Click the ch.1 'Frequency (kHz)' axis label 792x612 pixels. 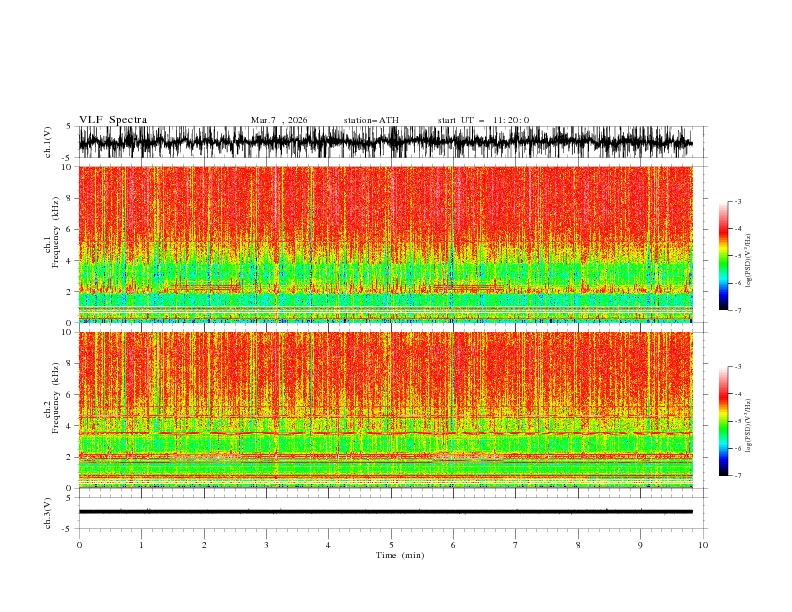pyautogui.click(x=56, y=233)
